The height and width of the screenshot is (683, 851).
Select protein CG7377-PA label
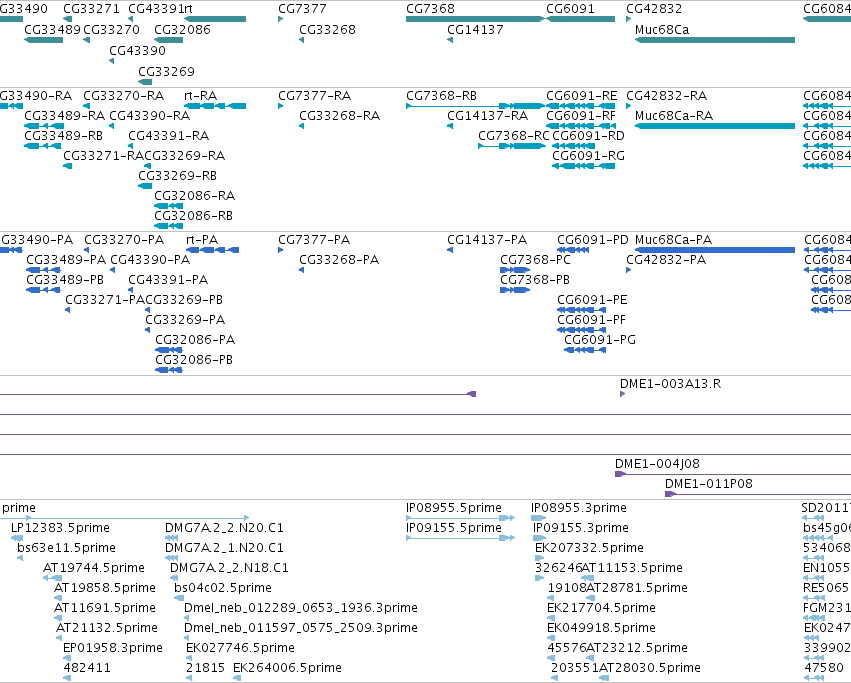coord(314,239)
